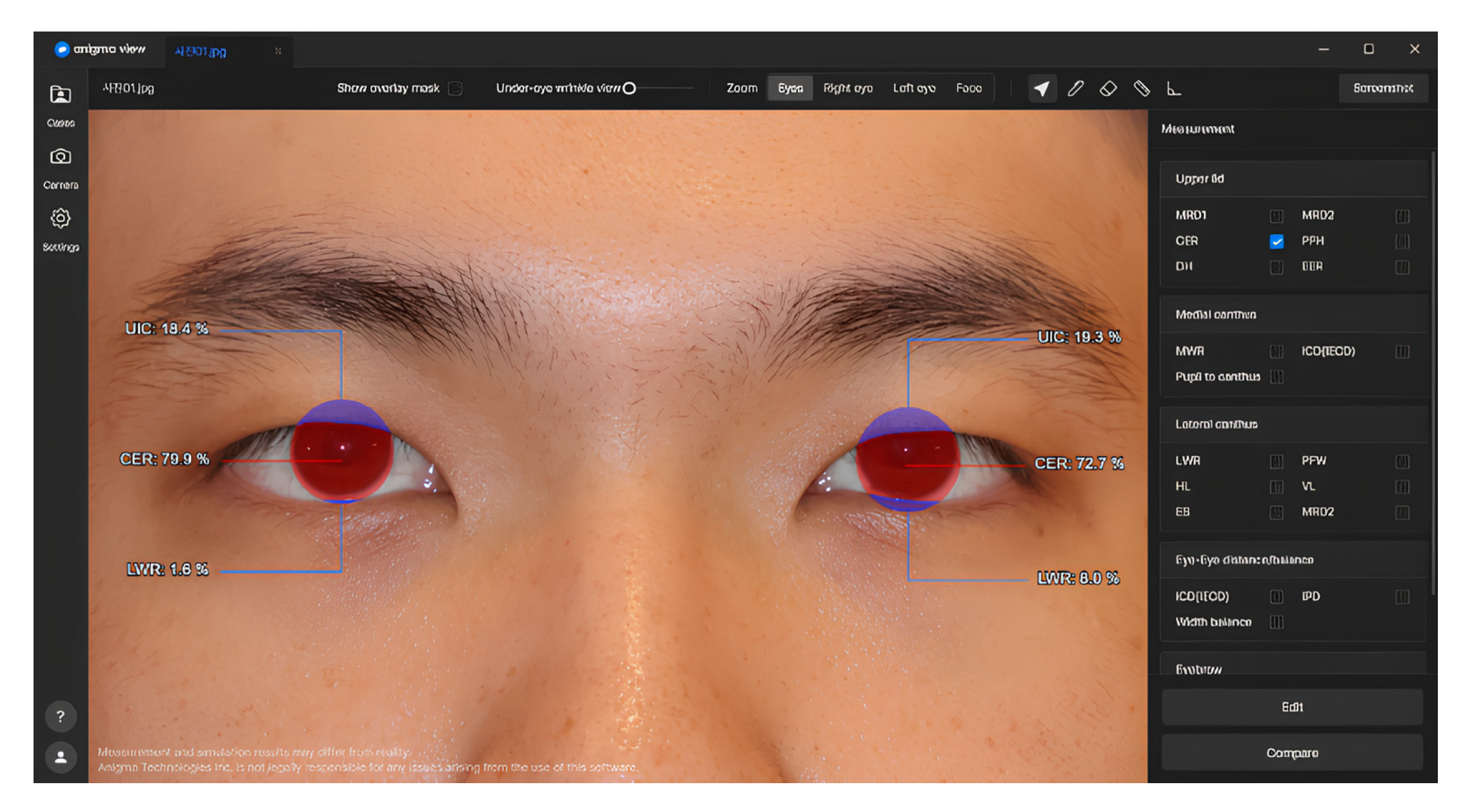Uncheck the CER measurement checkbox
The image size is (1460, 812).
[1276, 241]
